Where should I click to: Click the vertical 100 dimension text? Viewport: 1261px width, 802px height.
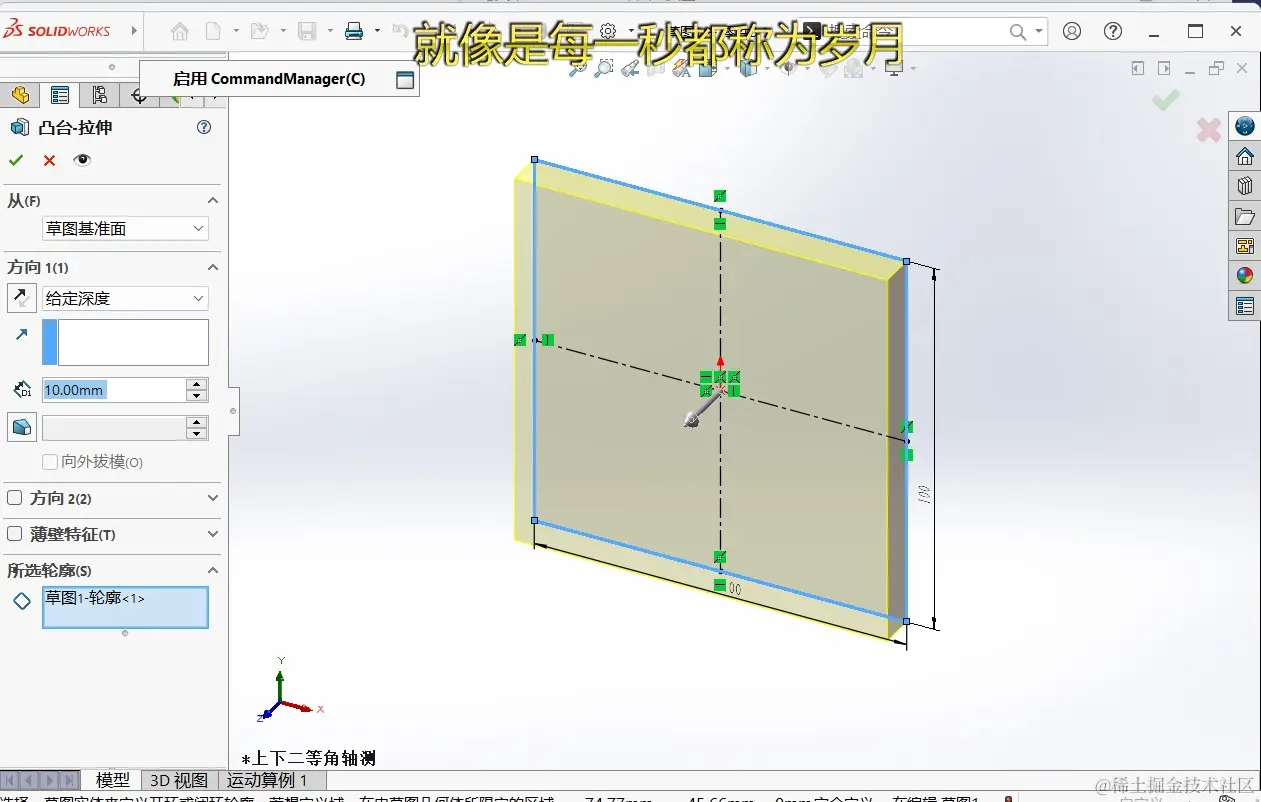click(925, 494)
